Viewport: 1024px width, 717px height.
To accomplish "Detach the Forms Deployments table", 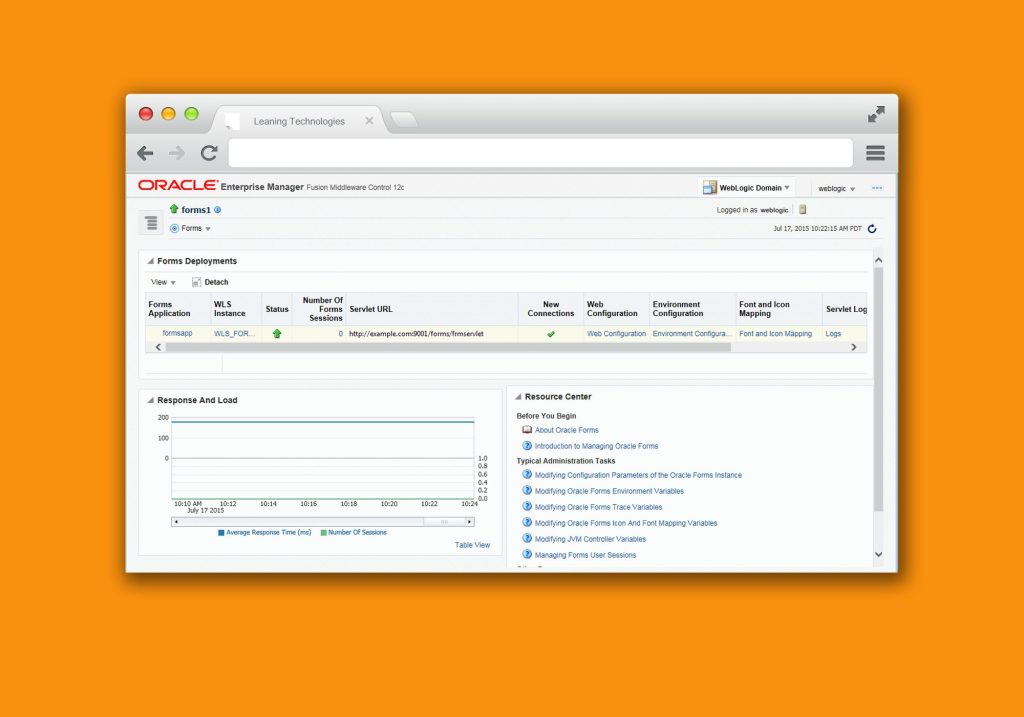I will [x=210, y=281].
